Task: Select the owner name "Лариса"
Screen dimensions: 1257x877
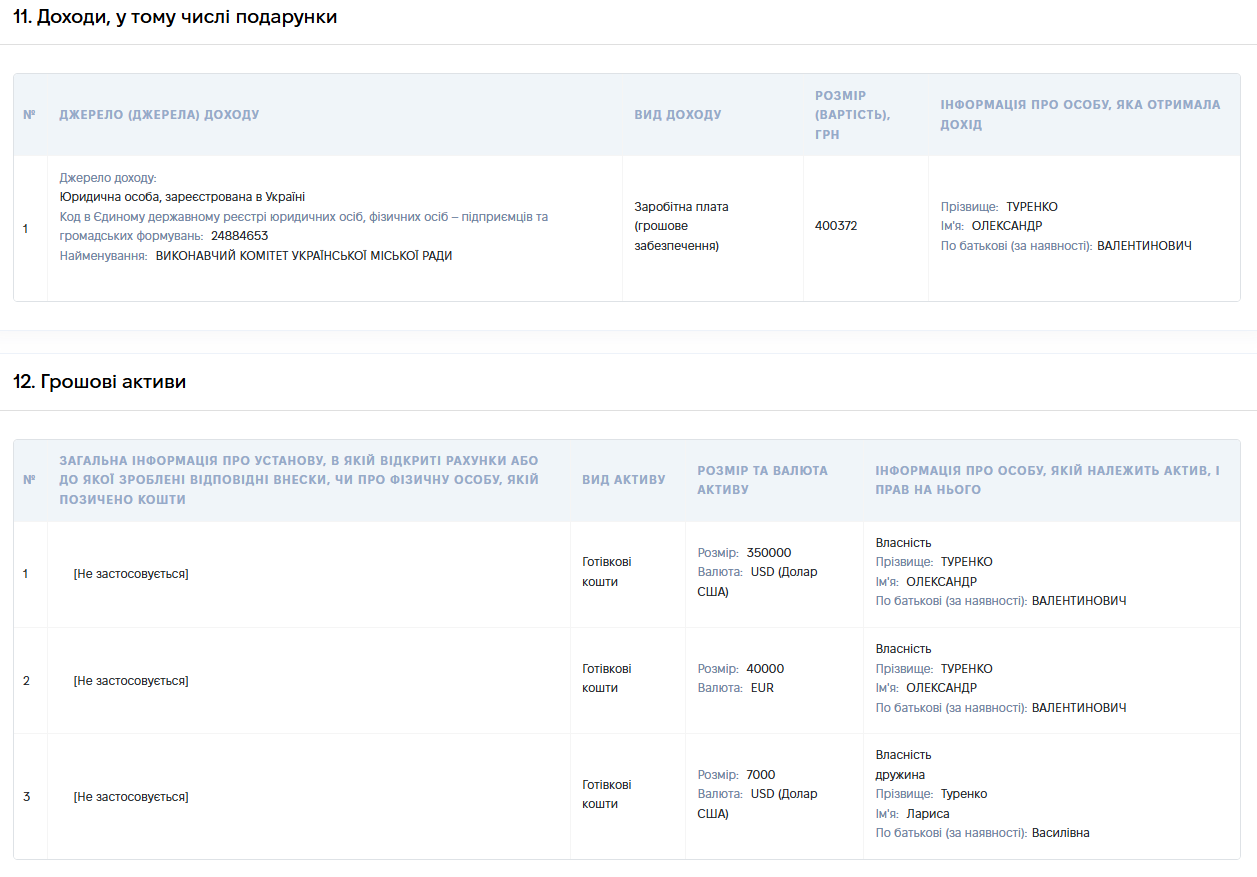Action: pos(928,814)
